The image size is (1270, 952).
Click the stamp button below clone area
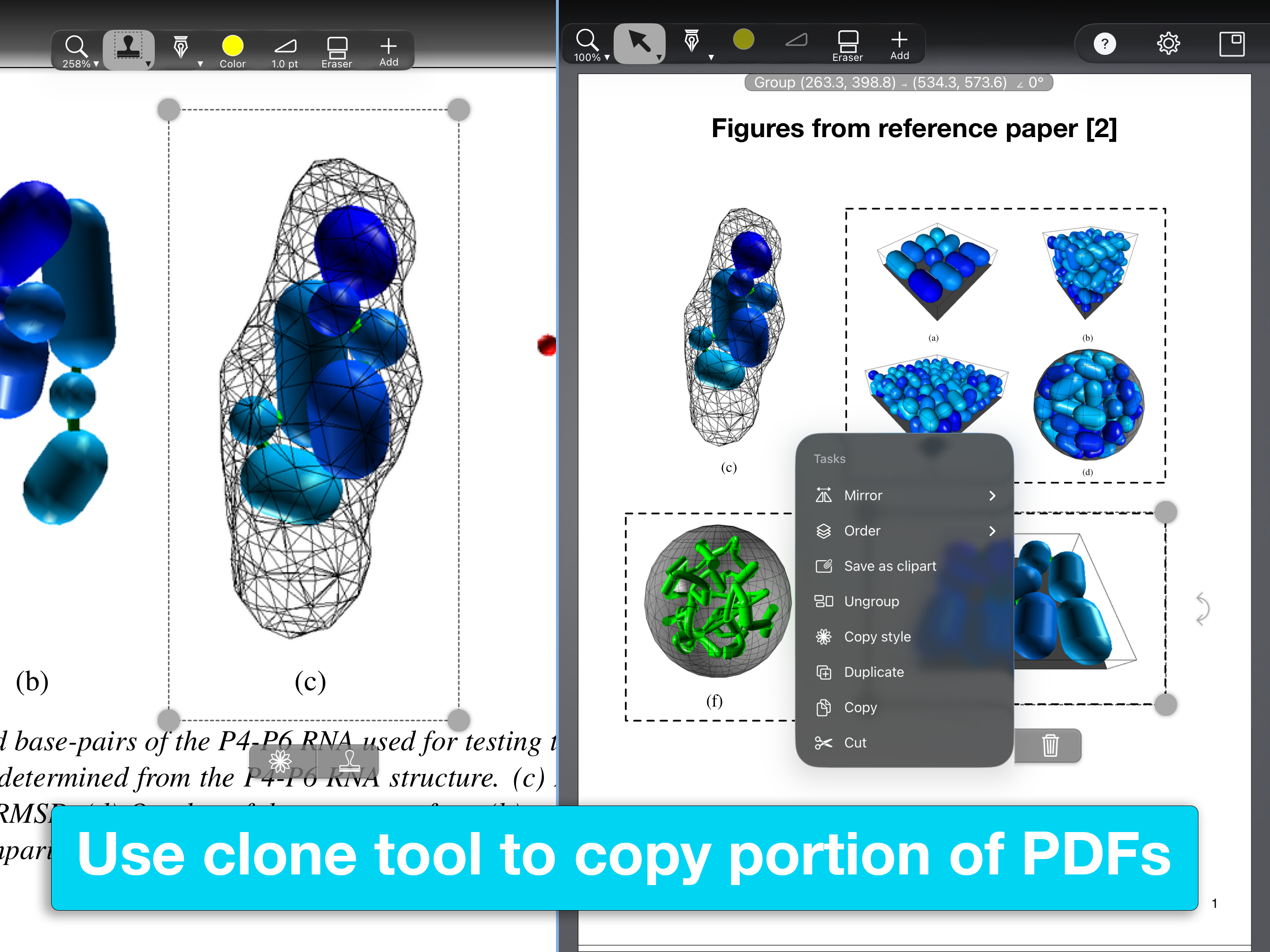tap(349, 761)
